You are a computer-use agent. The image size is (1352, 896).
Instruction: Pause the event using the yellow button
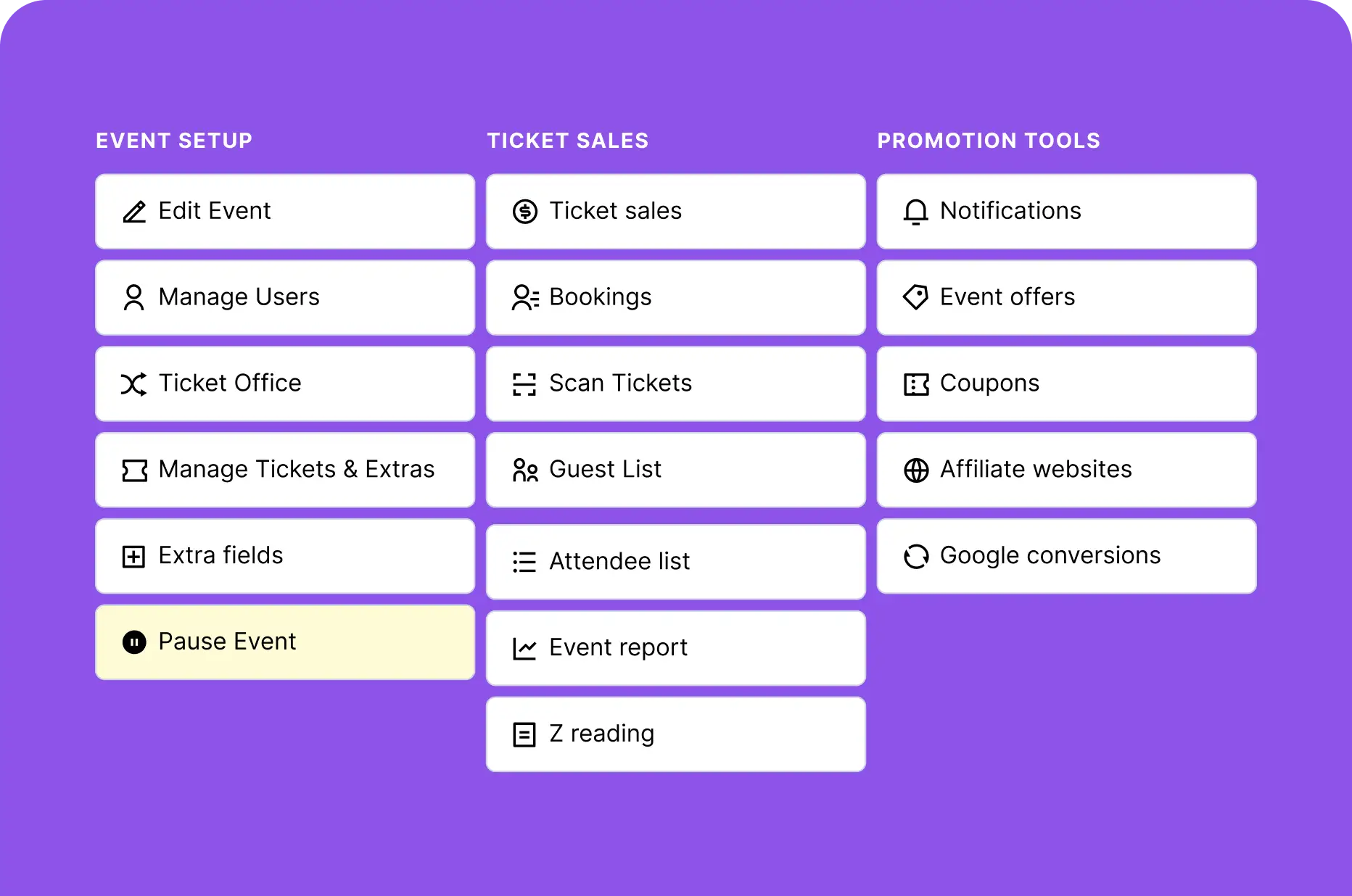point(285,642)
